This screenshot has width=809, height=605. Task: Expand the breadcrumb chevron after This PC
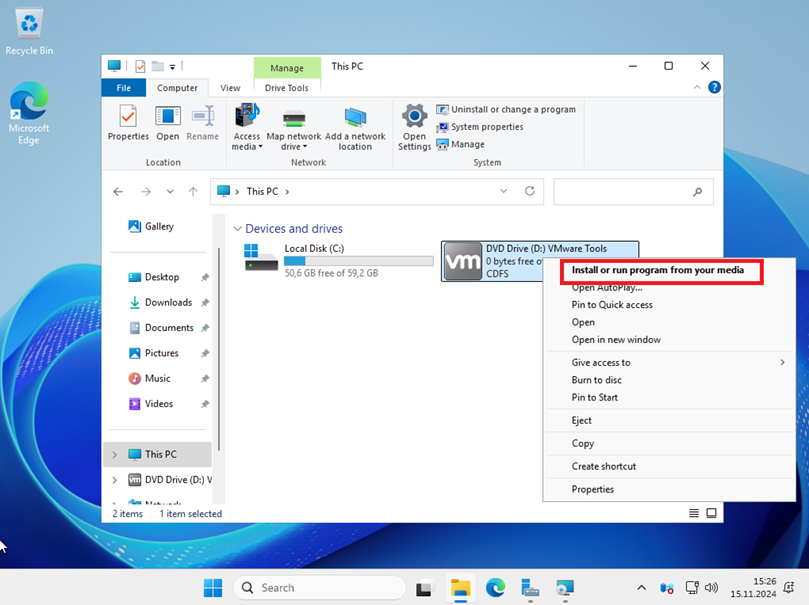click(287, 192)
